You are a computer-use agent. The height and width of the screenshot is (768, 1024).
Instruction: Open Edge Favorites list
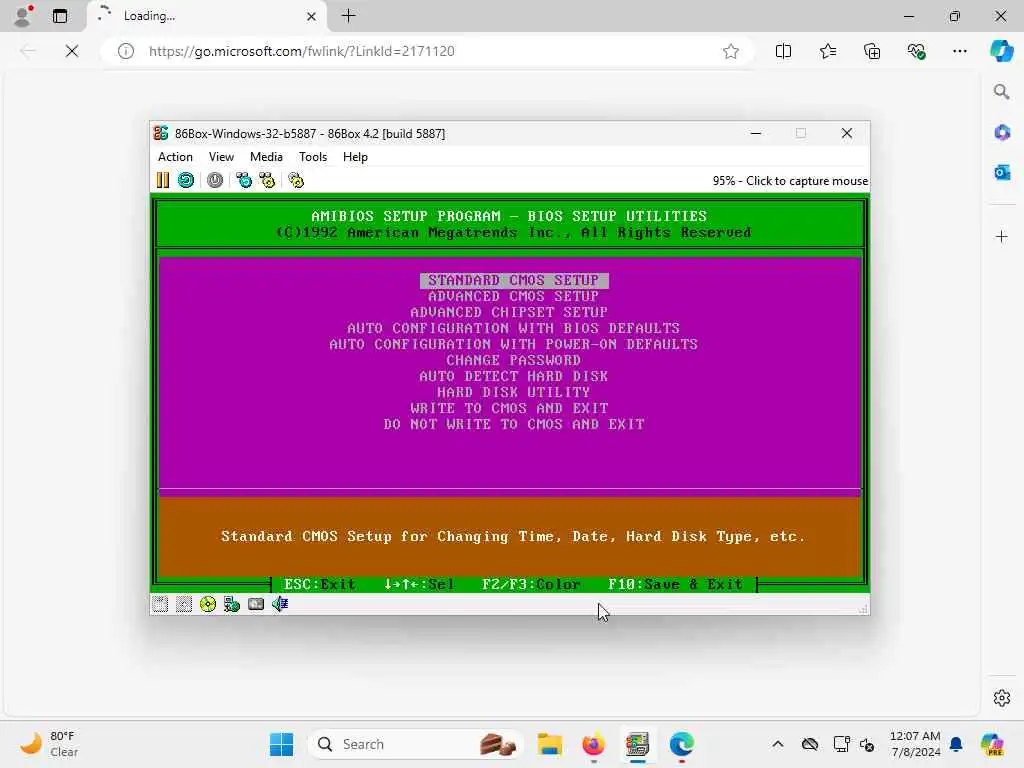pos(827,51)
